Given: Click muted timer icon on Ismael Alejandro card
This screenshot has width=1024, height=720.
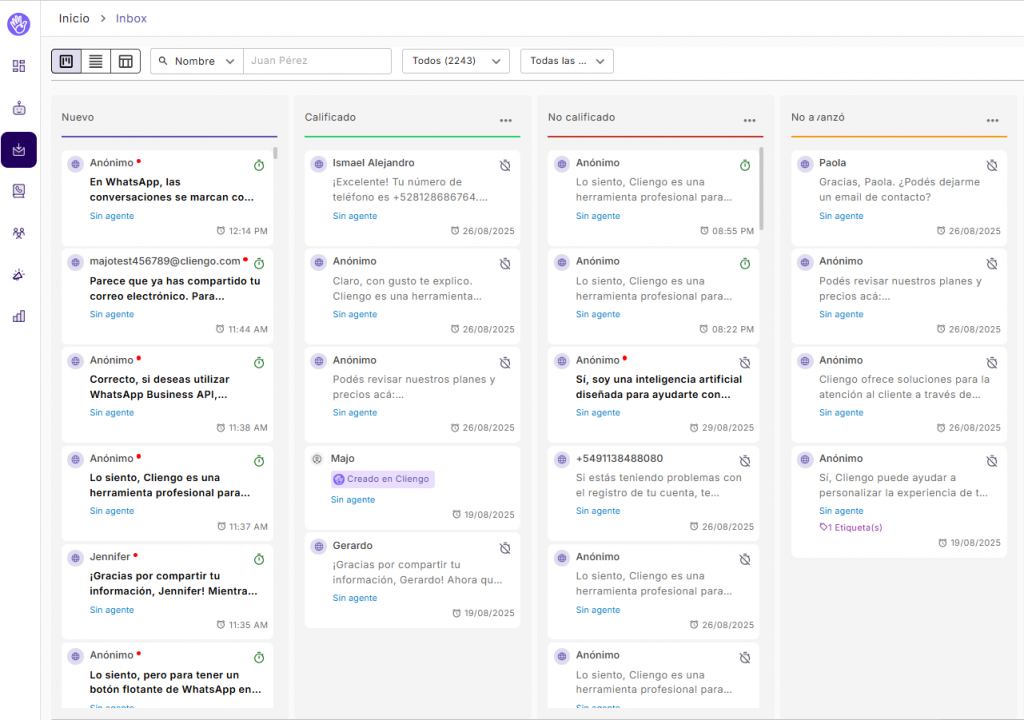Looking at the screenshot, I should pyautogui.click(x=505, y=165).
